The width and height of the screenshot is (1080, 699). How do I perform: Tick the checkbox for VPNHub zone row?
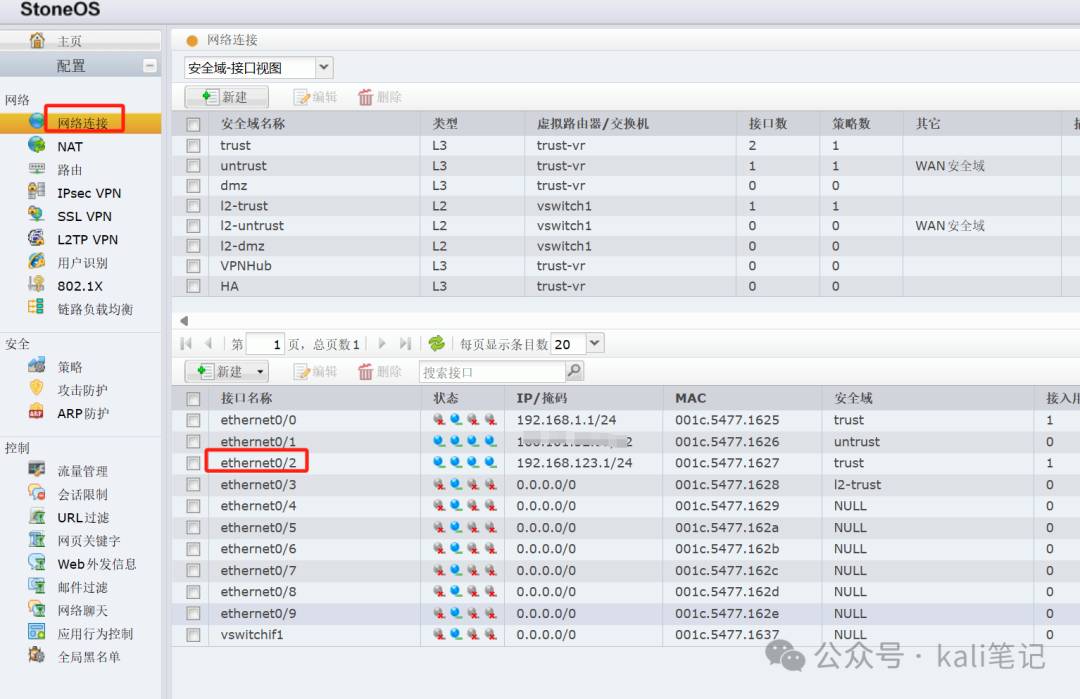pyautogui.click(x=194, y=265)
